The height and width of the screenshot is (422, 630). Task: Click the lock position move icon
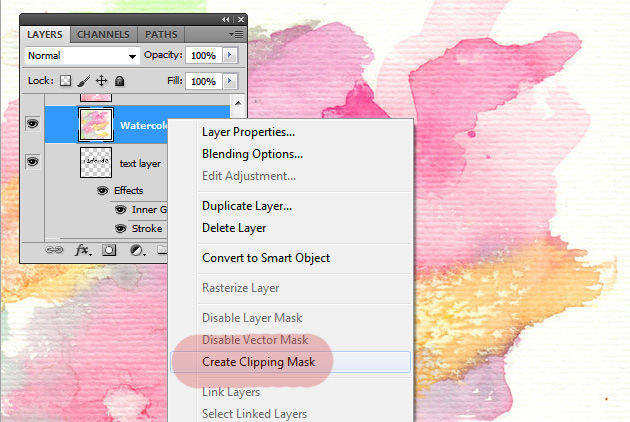[103, 81]
